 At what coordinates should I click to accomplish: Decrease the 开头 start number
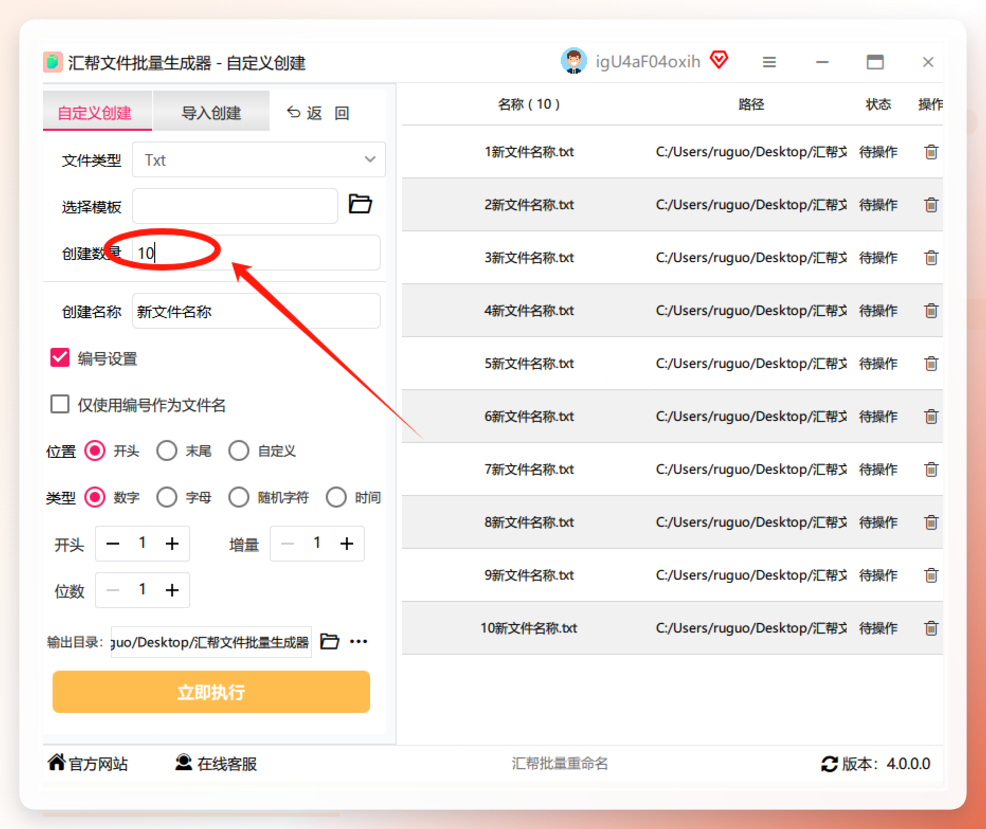pos(113,543)
